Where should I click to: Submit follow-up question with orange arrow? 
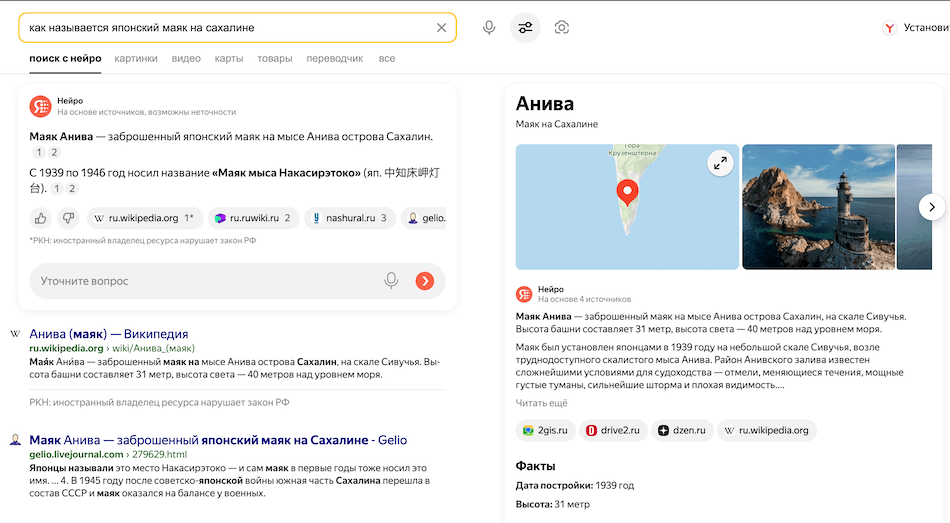(x=425, y=281)
